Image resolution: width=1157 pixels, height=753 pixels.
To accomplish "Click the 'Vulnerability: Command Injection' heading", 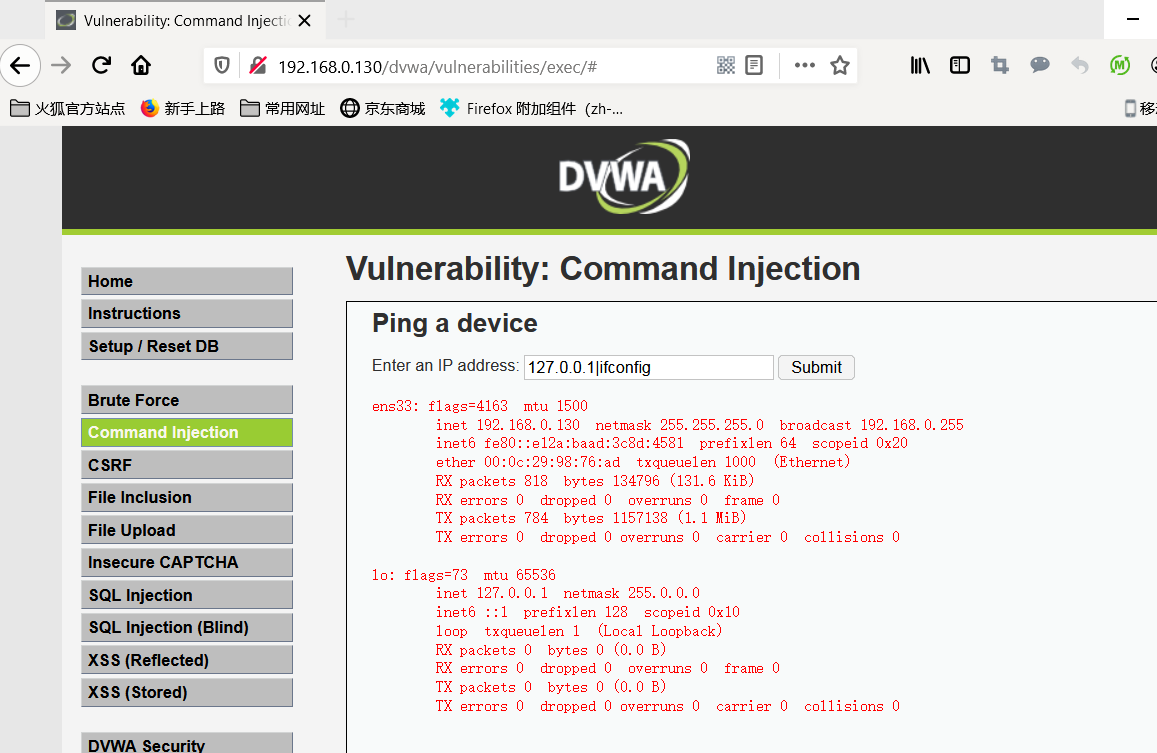I will tap(603, 269).
